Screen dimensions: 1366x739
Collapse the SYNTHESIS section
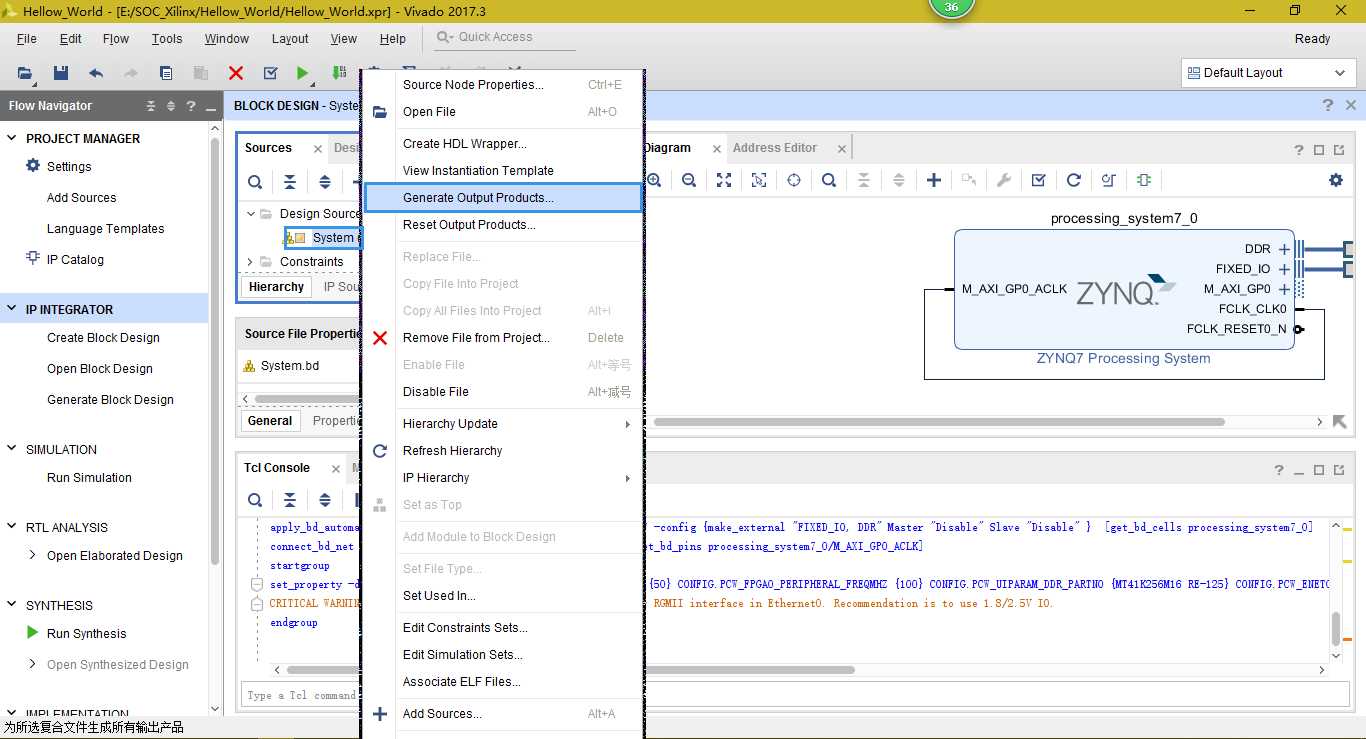[x=12, y=605]
